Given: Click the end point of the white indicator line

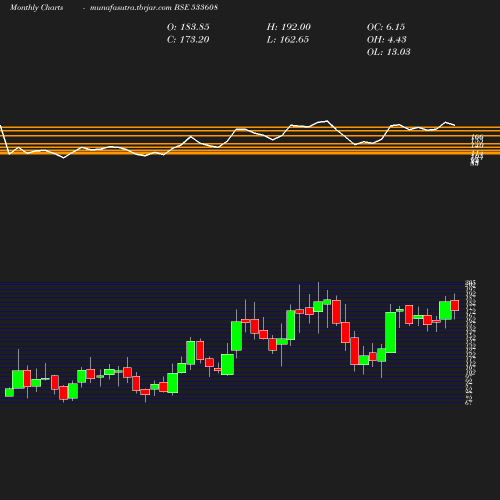Looking at the screenshot, I should point(455,125).
